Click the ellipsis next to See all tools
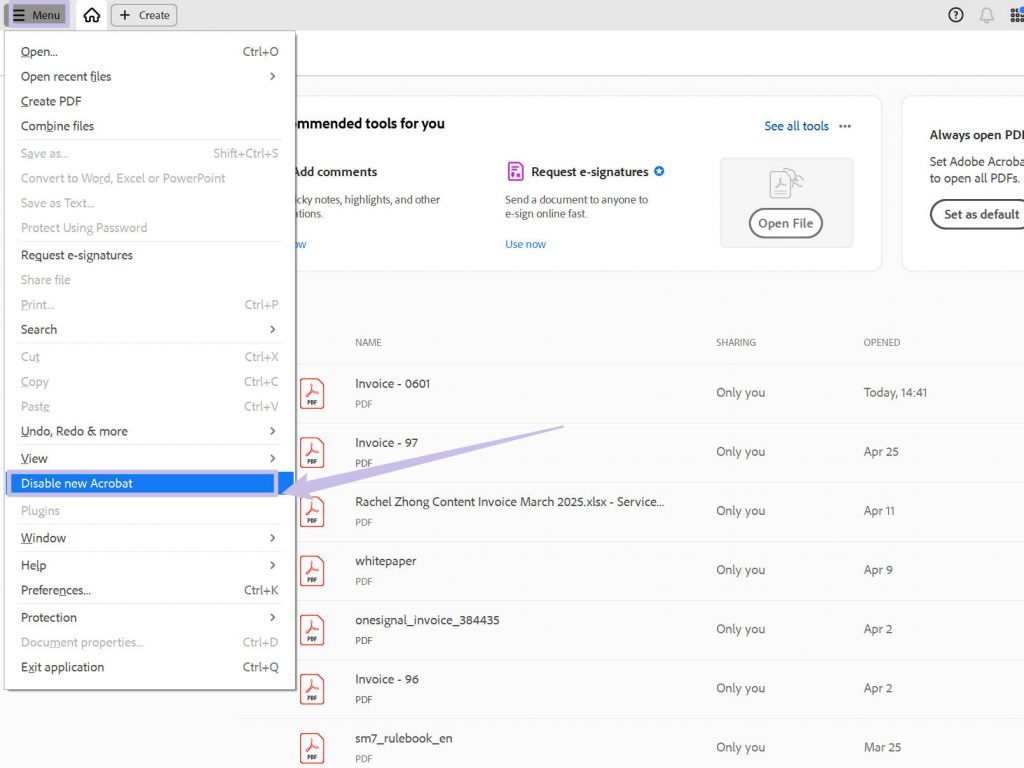Screen dimensions: 1024x768 point(845,126)
